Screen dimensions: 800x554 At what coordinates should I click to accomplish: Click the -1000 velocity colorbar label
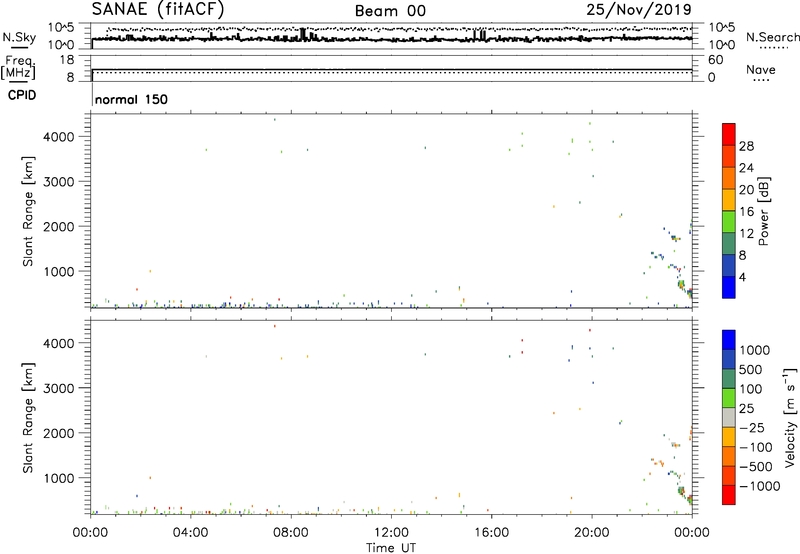759,486
